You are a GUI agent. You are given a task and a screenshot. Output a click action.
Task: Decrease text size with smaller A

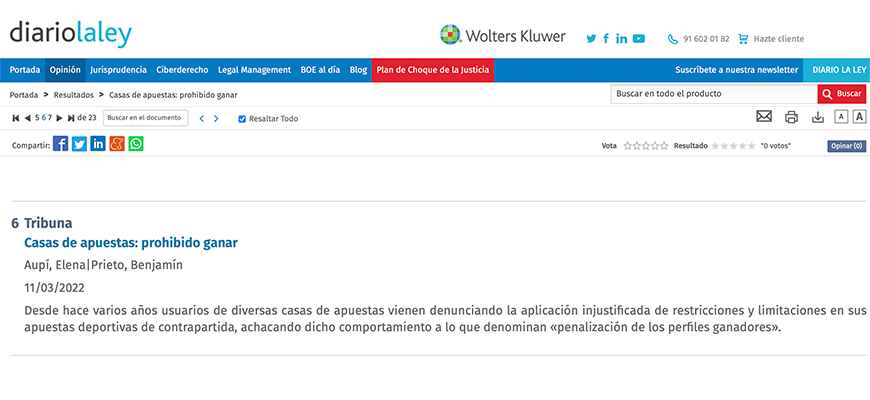[841, 117]
